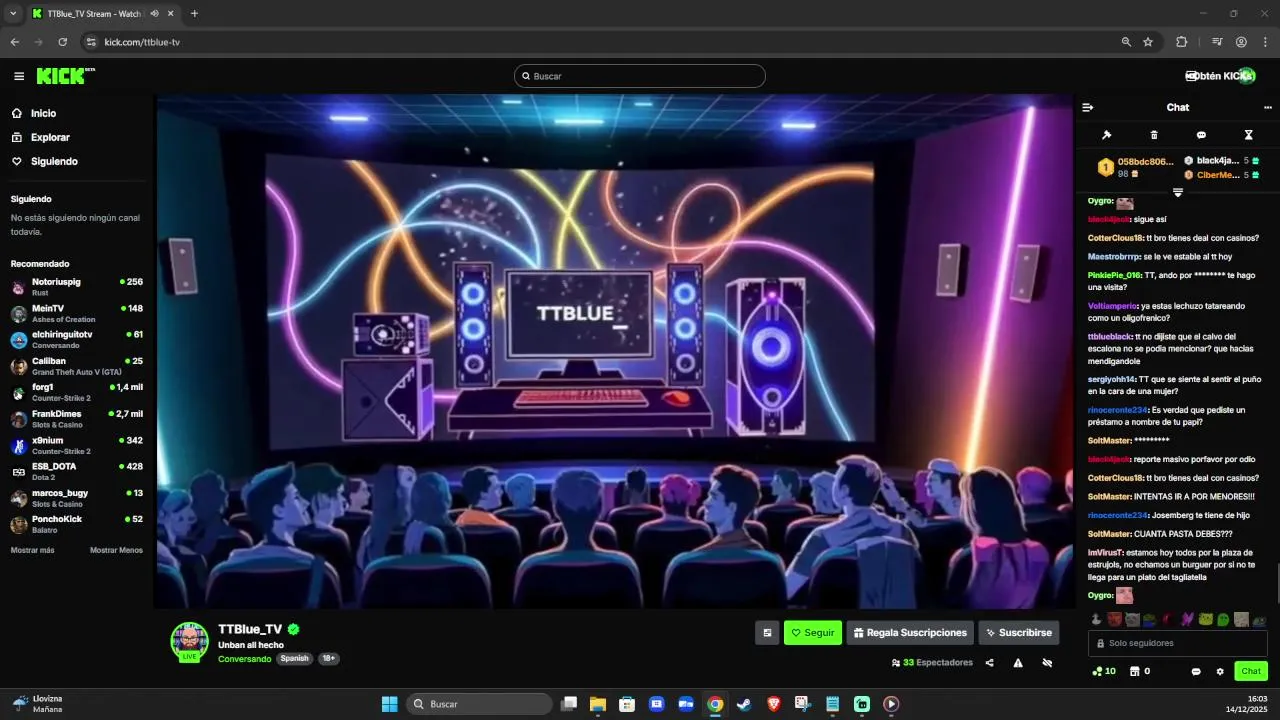Expand list with Mostrar más
The image size is (1280, 720).
(x=32, y=550)
